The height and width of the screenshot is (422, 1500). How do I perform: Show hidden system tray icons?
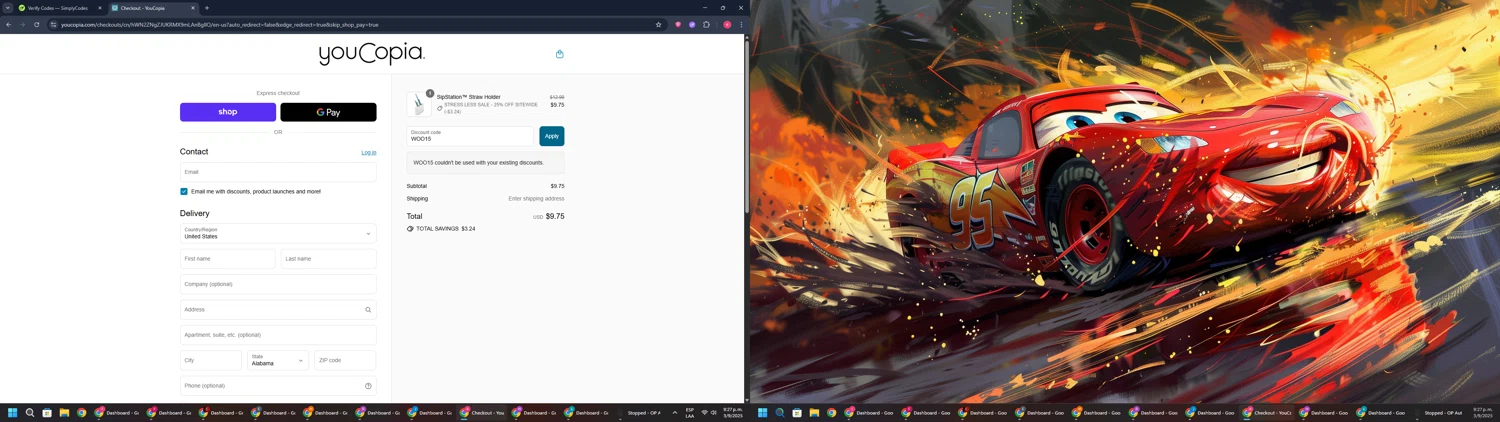click(675, 412)
